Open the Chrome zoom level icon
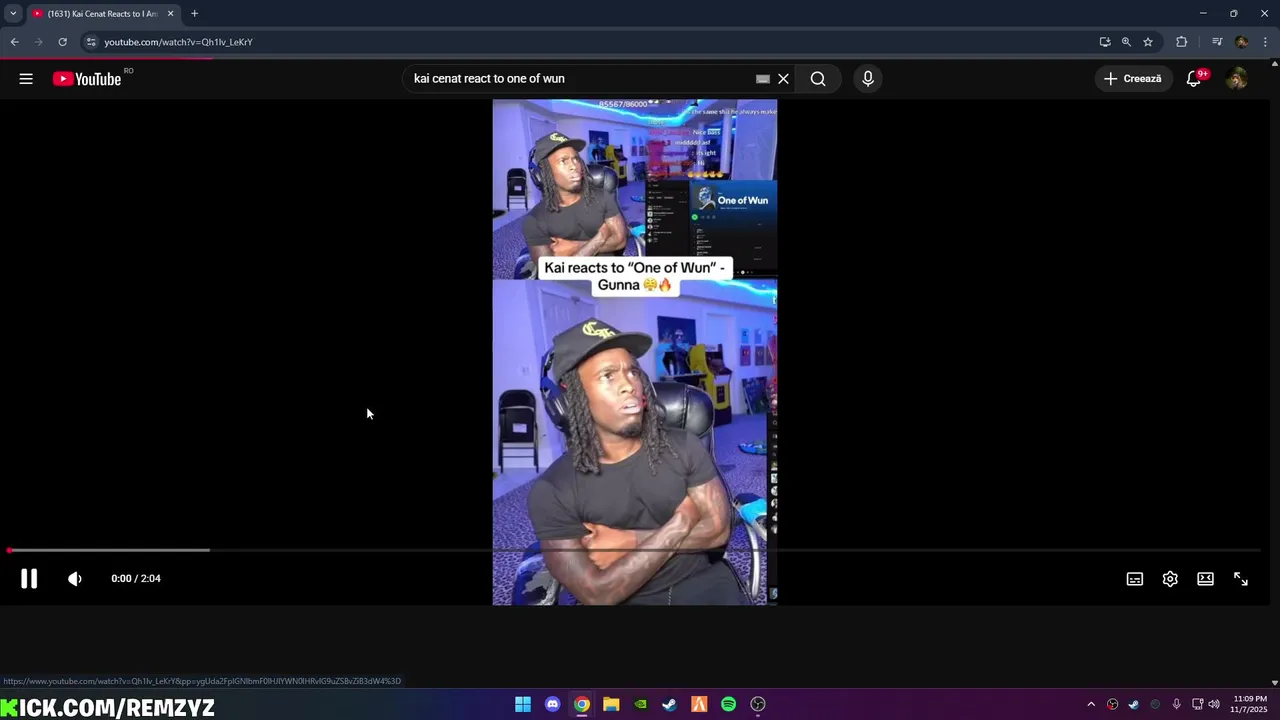The width and height of the screenshot is (1280, 720). (x=1126, y=42)
